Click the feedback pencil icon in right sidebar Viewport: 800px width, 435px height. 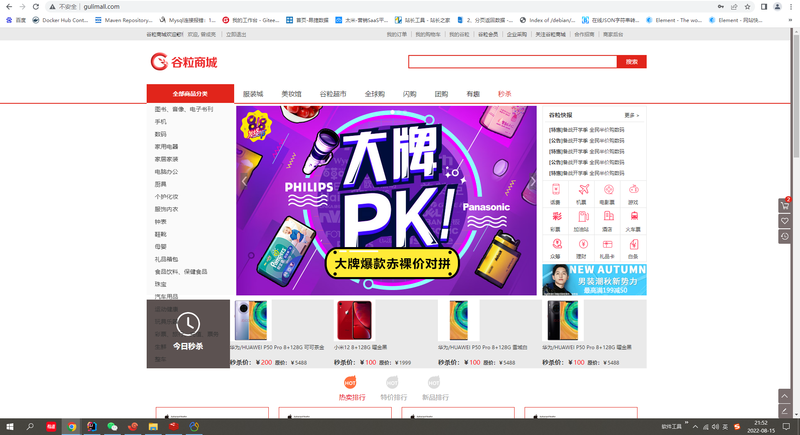pyautogui.click(x=785, y=411)
